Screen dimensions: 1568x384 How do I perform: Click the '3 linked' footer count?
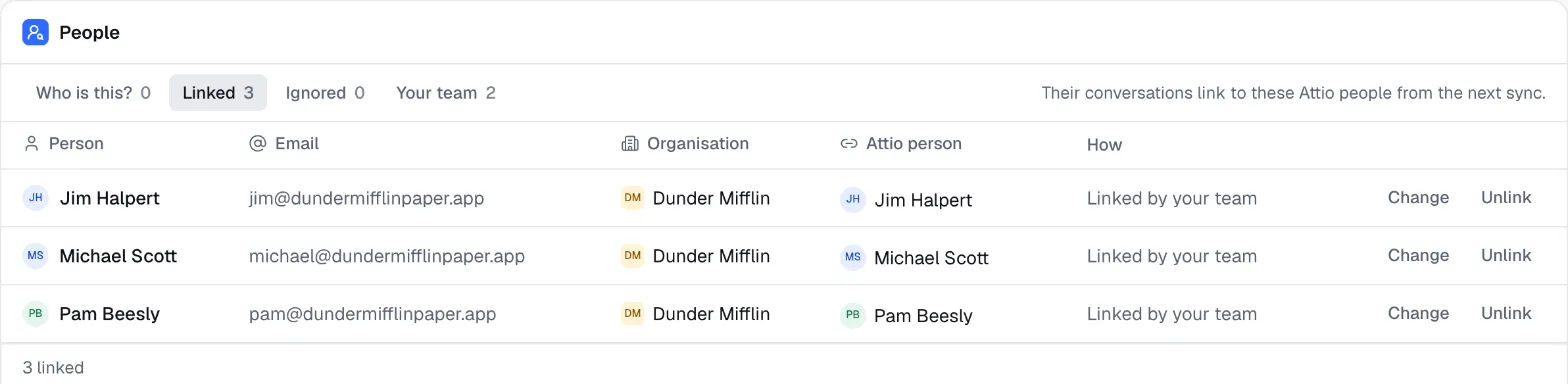coord(53,368)
